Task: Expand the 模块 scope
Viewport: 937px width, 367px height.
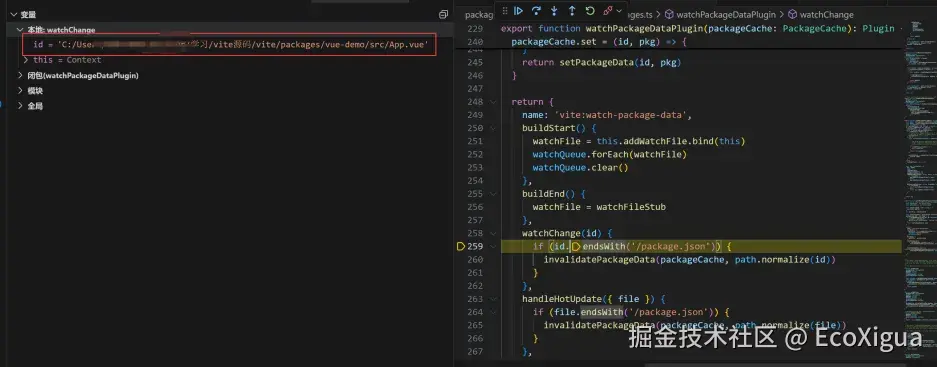Action: tap(20, 91)
